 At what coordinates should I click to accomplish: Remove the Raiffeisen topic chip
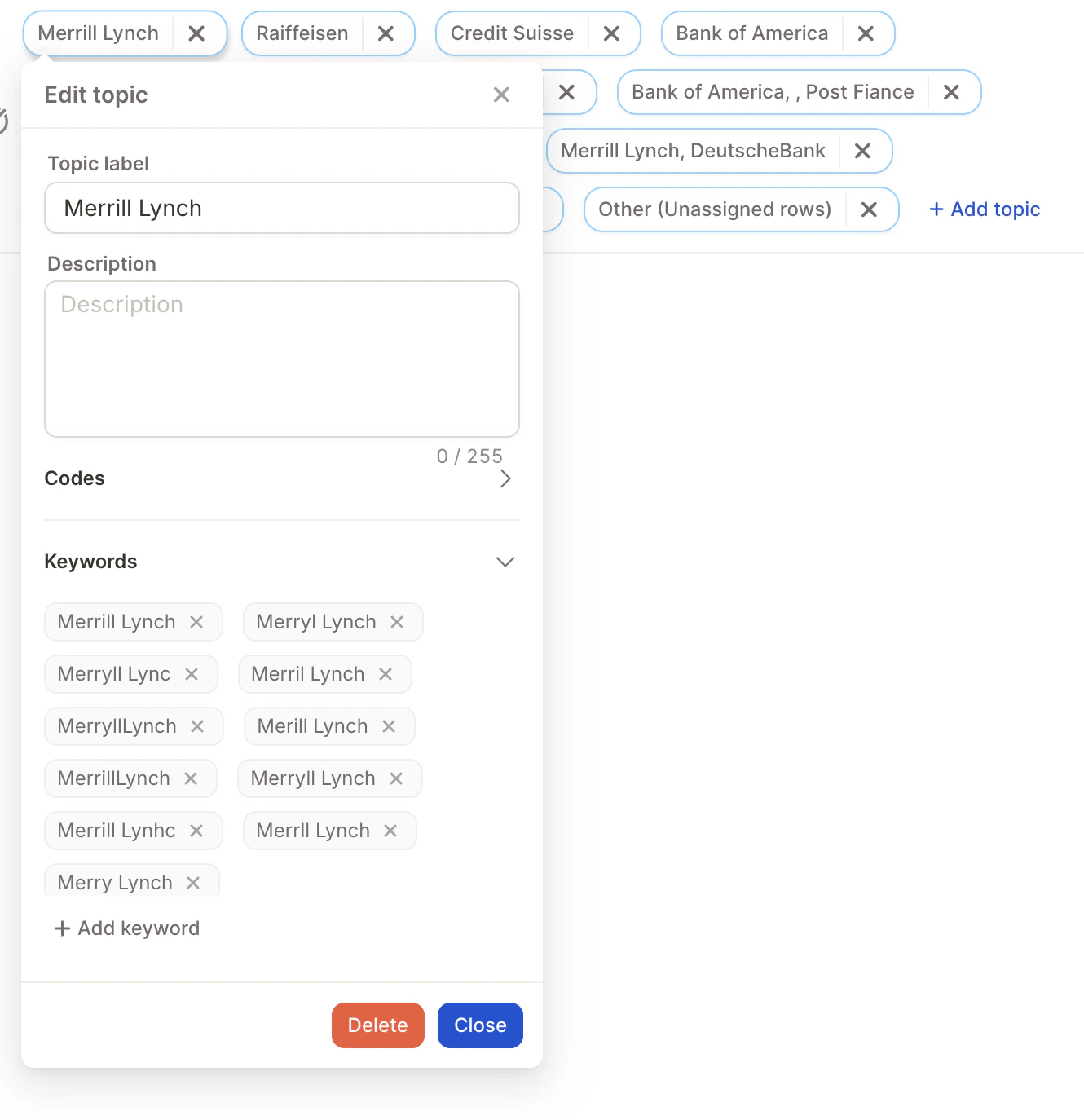[386, 33]
